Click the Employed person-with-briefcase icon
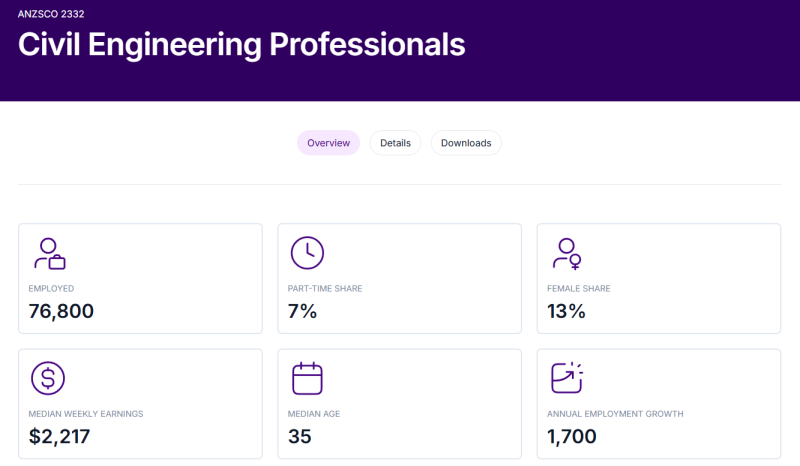Screen dimensions: 800x466 point(50,253)
